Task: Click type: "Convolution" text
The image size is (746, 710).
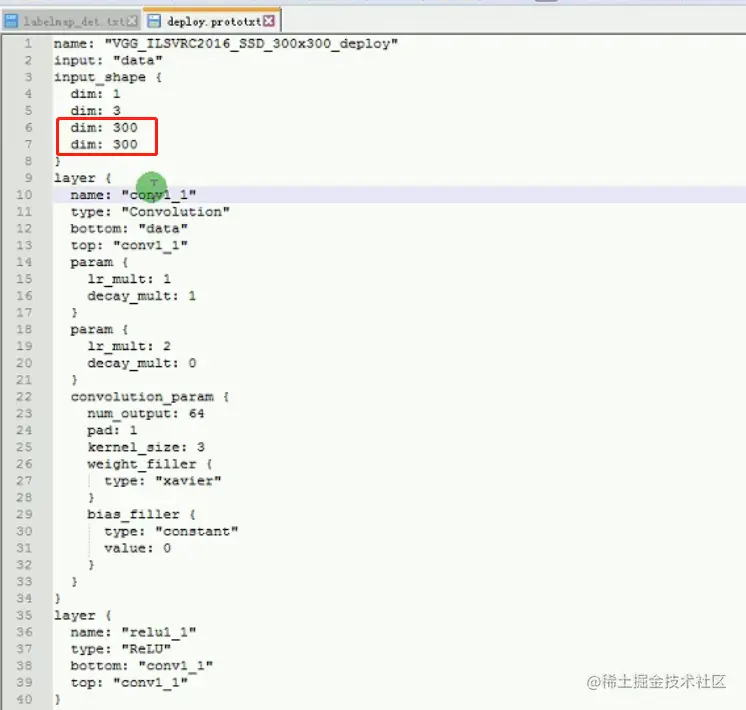Action: click(x=150, y=212)
